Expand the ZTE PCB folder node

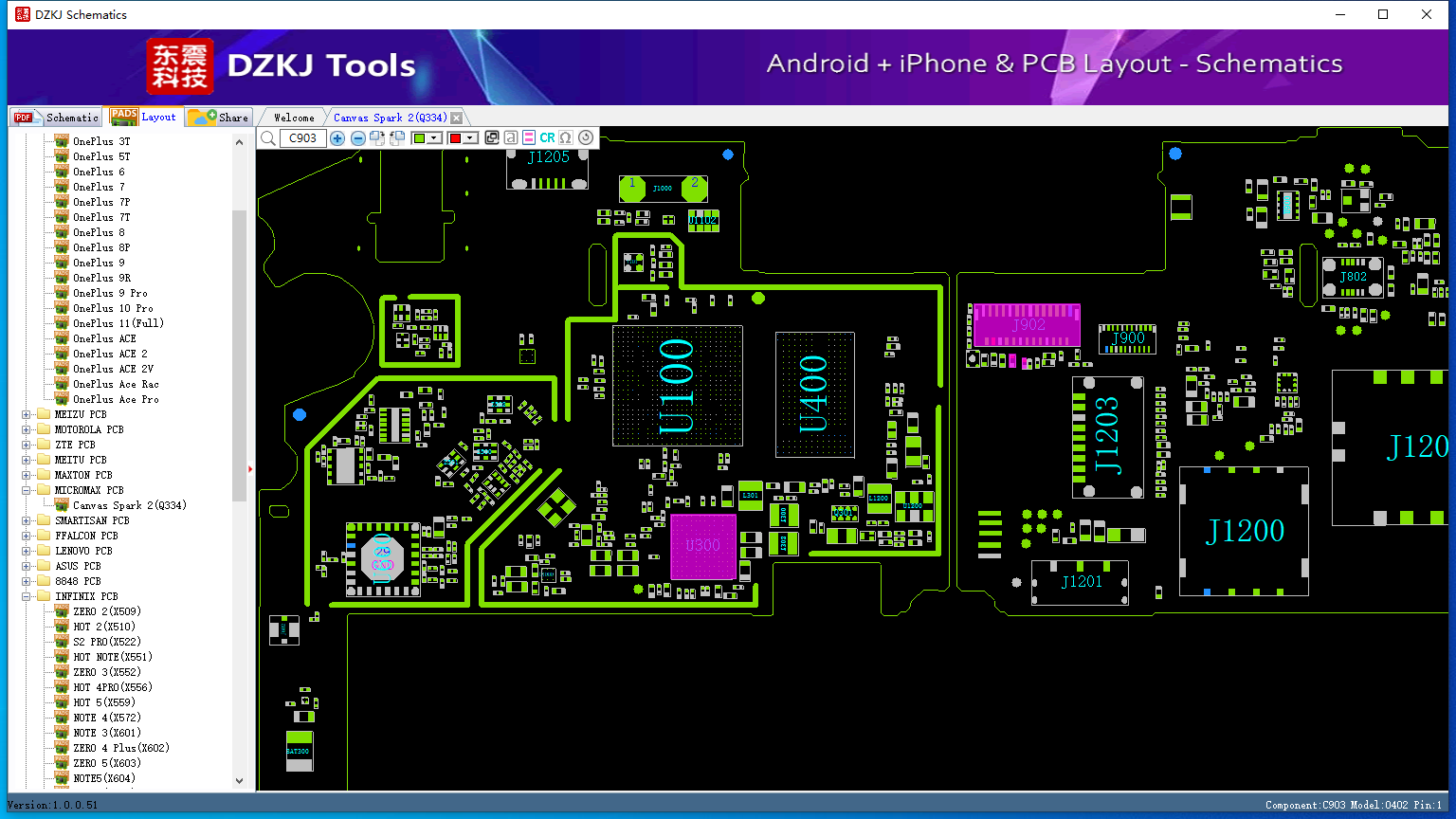click(x=27, y=445)
